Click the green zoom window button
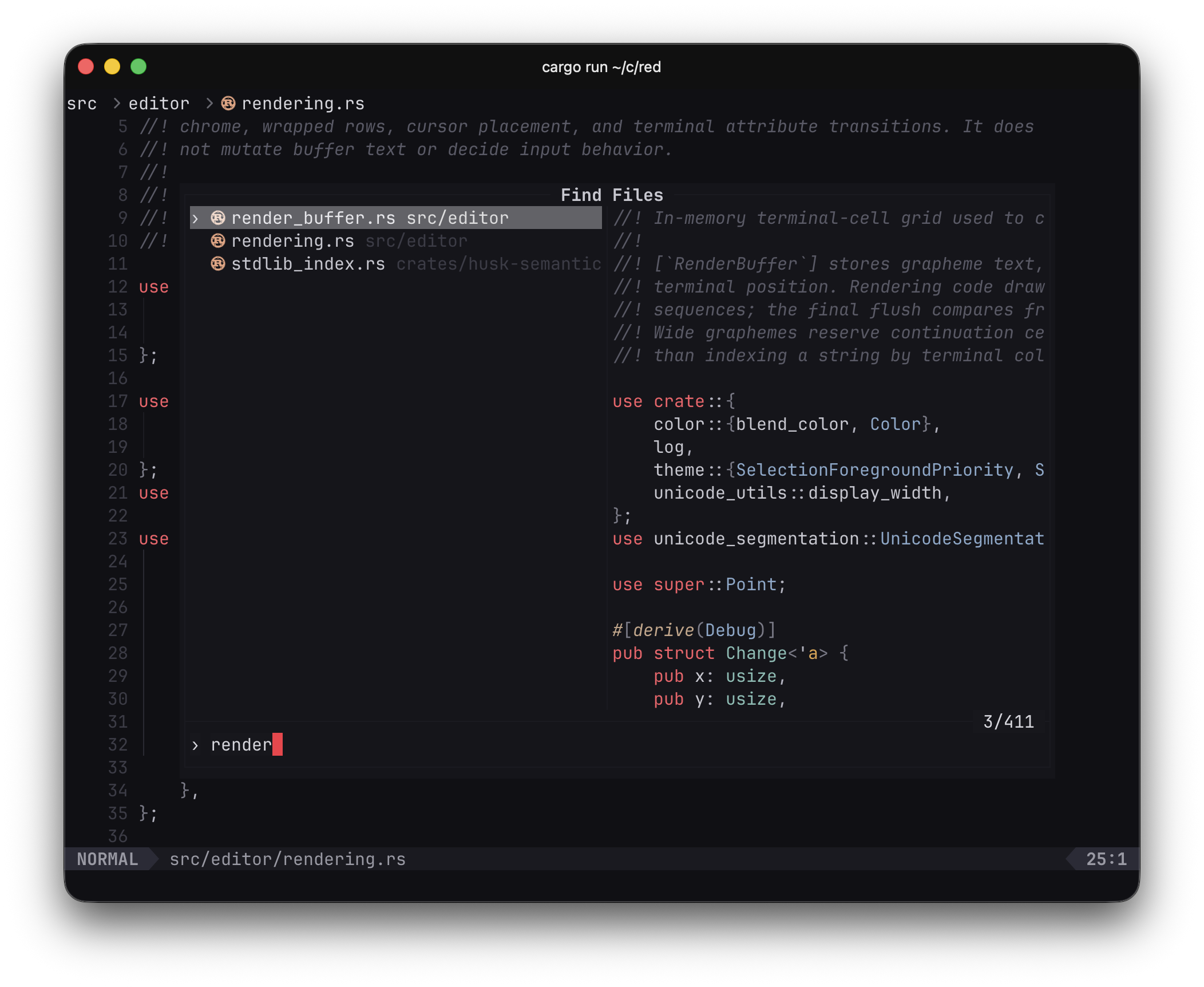This screenshot has width=1204, height=987. 138,67
